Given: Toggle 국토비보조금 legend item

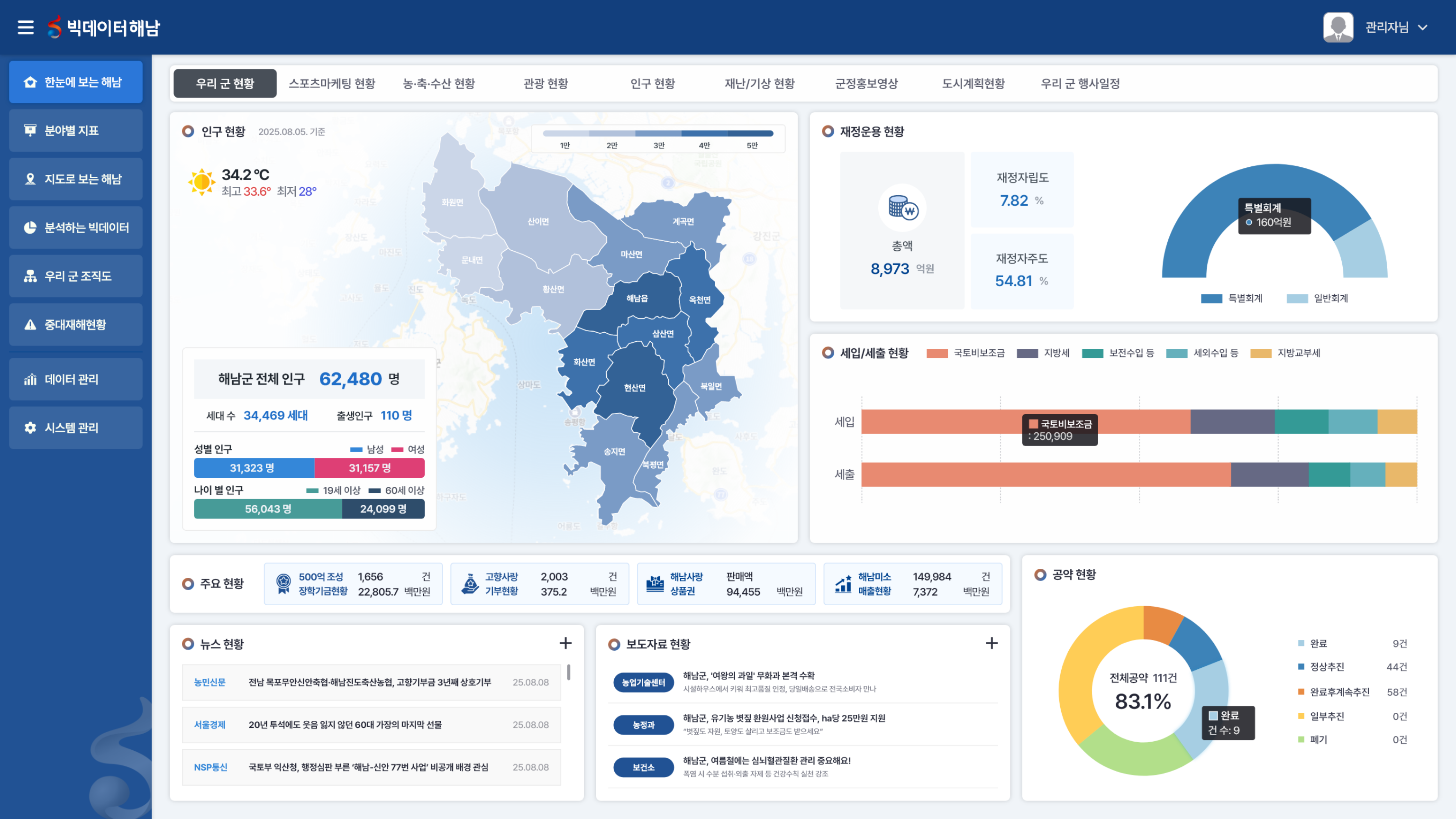Looking at the screenshot, I should [966, 353].
